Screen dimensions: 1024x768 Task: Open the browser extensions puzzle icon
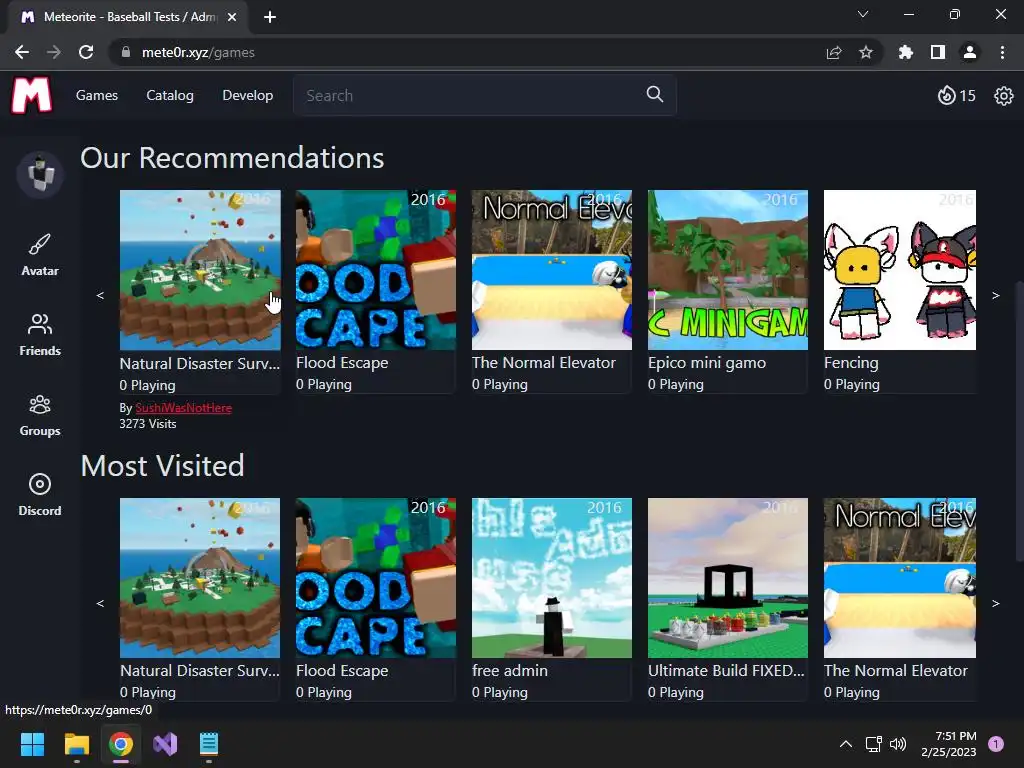click(x=905, y=52)
